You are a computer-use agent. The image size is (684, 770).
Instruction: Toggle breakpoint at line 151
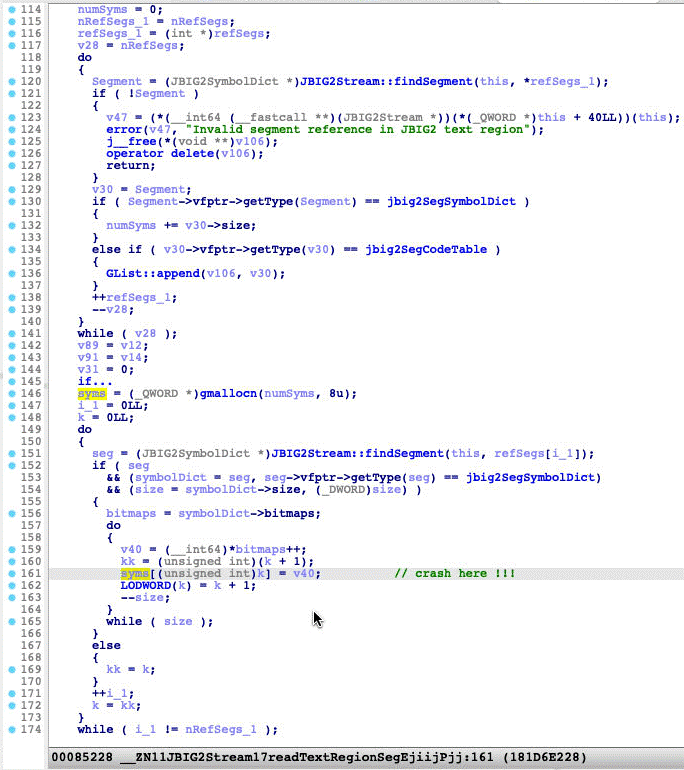9,453
